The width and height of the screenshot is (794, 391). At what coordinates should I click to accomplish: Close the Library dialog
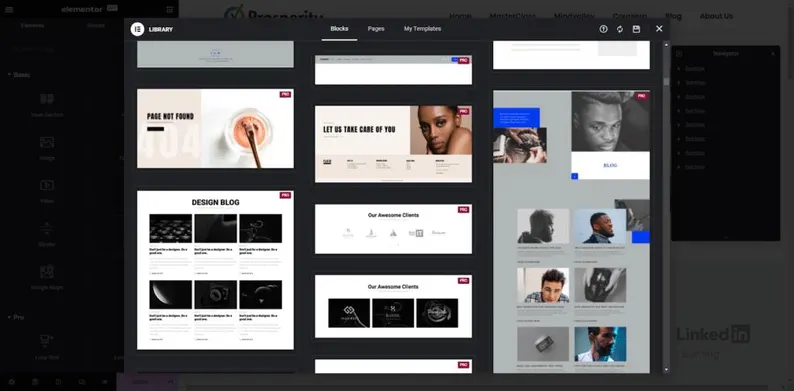click(659, 29)
